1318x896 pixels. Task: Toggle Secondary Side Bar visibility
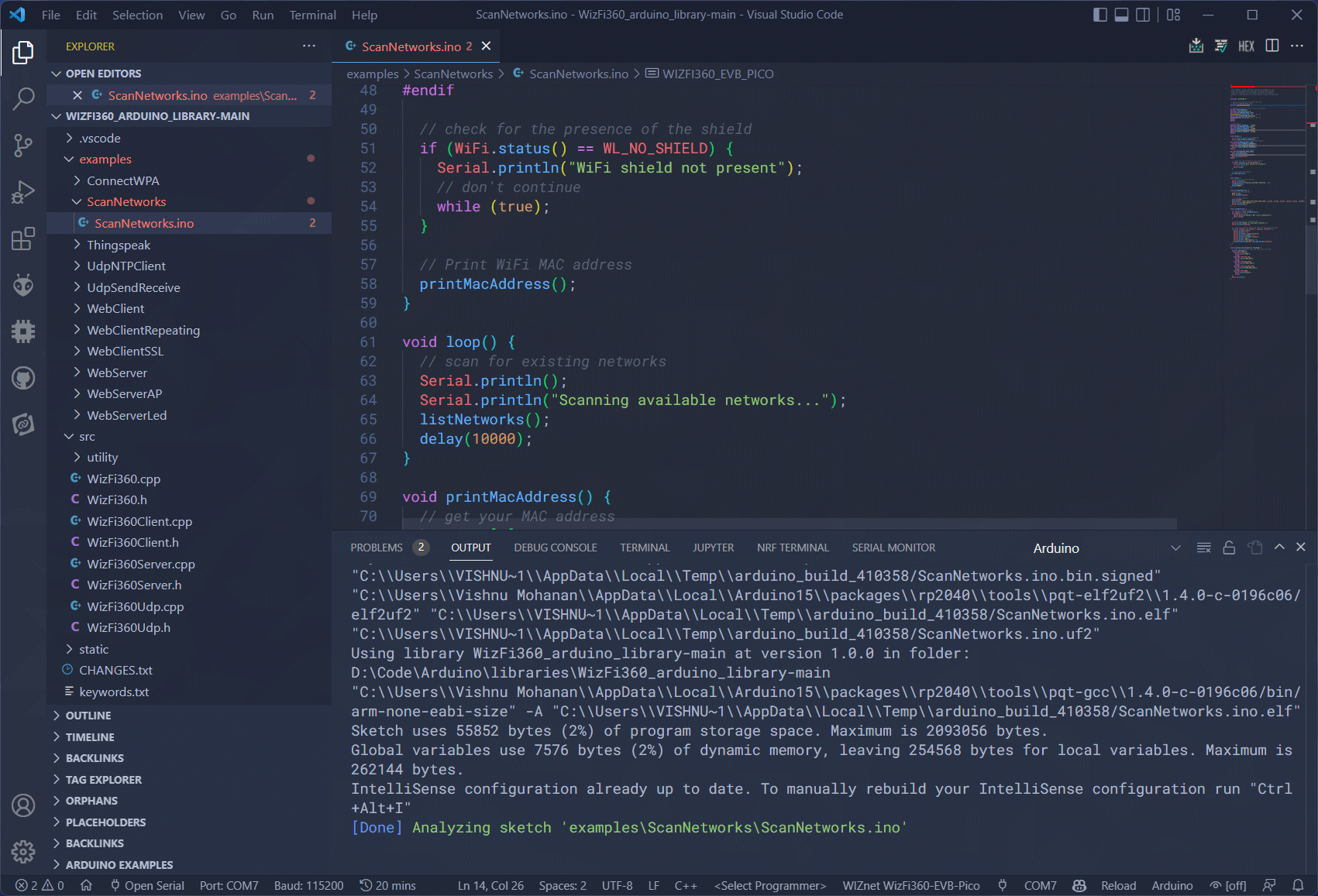[1143, 15]
